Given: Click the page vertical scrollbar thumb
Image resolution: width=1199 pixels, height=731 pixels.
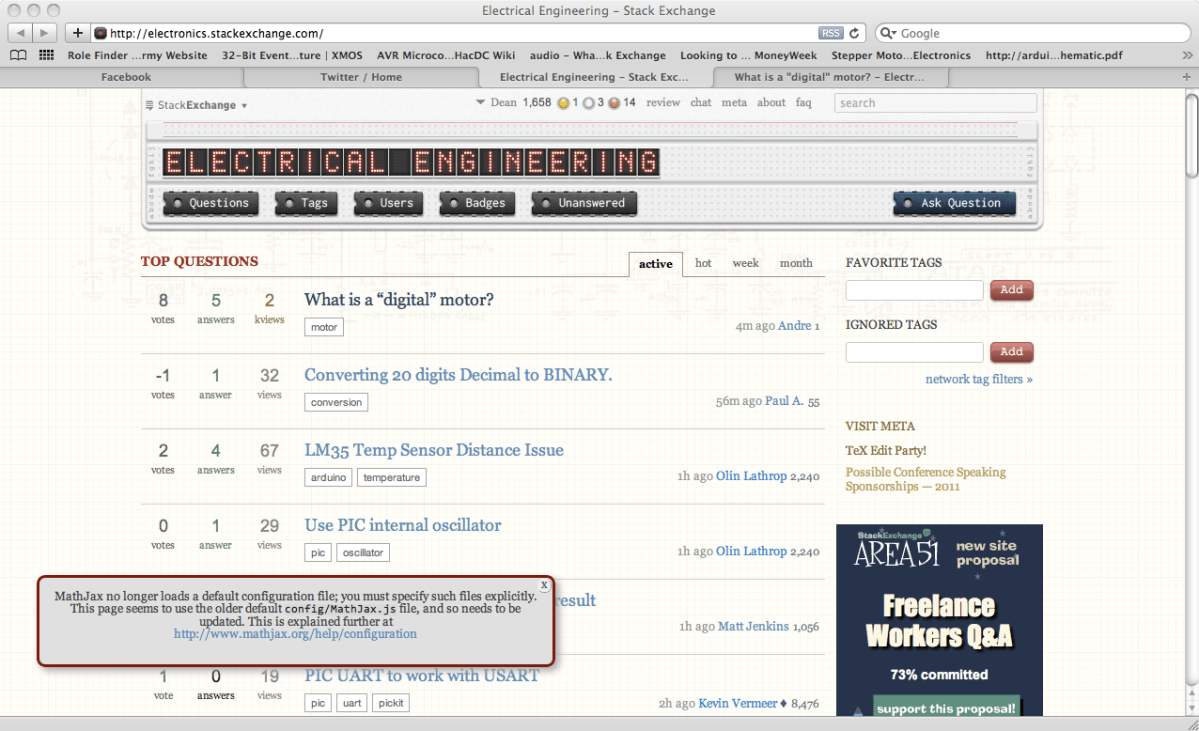Looking at the screenshot, I should pyautogui.click(x=1191, y=135).
